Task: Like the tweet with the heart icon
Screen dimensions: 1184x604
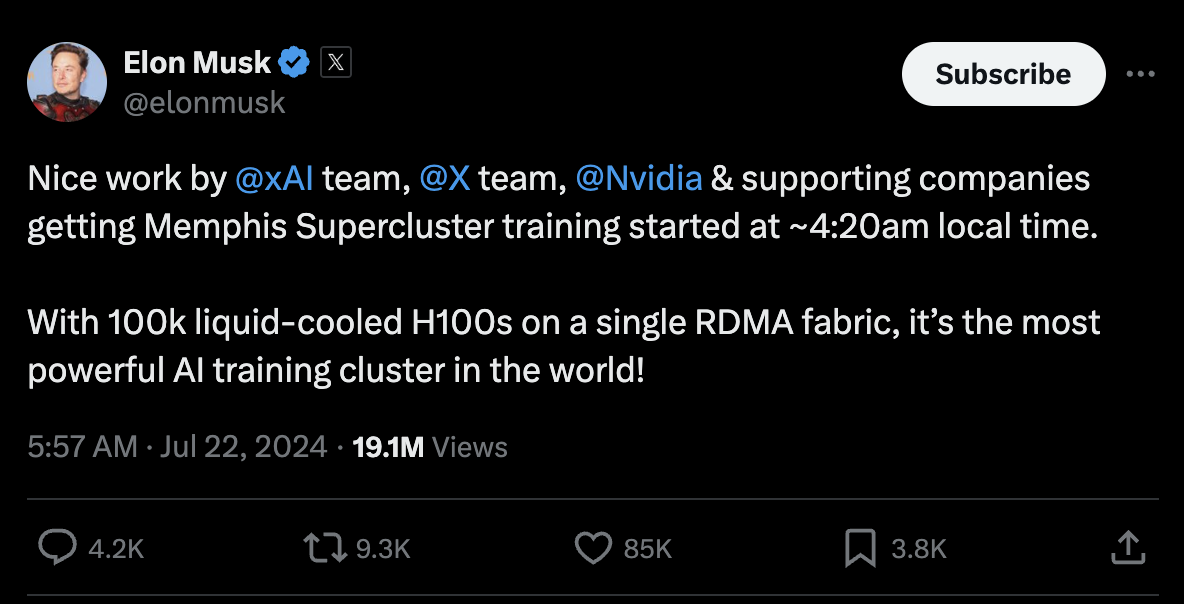Action: [x=593, y=547]
